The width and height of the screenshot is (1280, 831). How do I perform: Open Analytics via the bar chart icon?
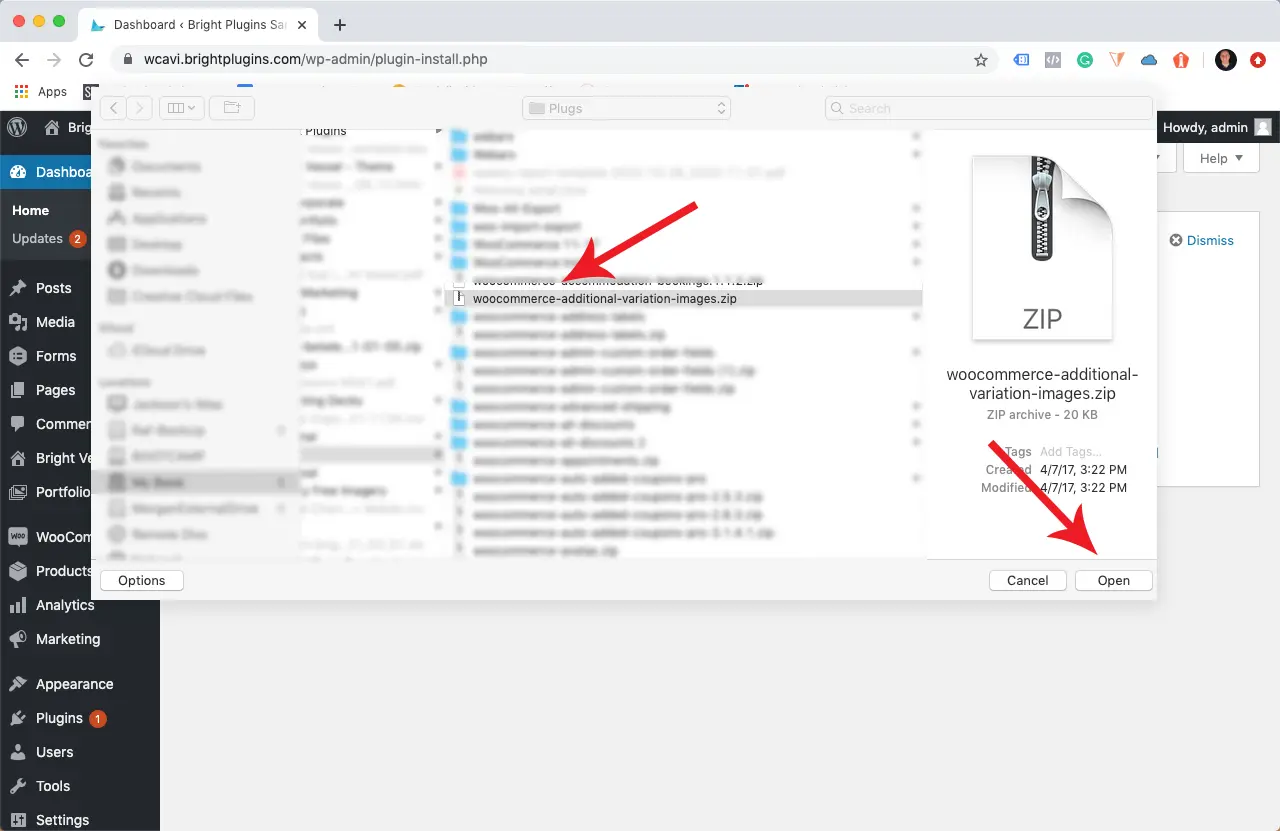17,605
